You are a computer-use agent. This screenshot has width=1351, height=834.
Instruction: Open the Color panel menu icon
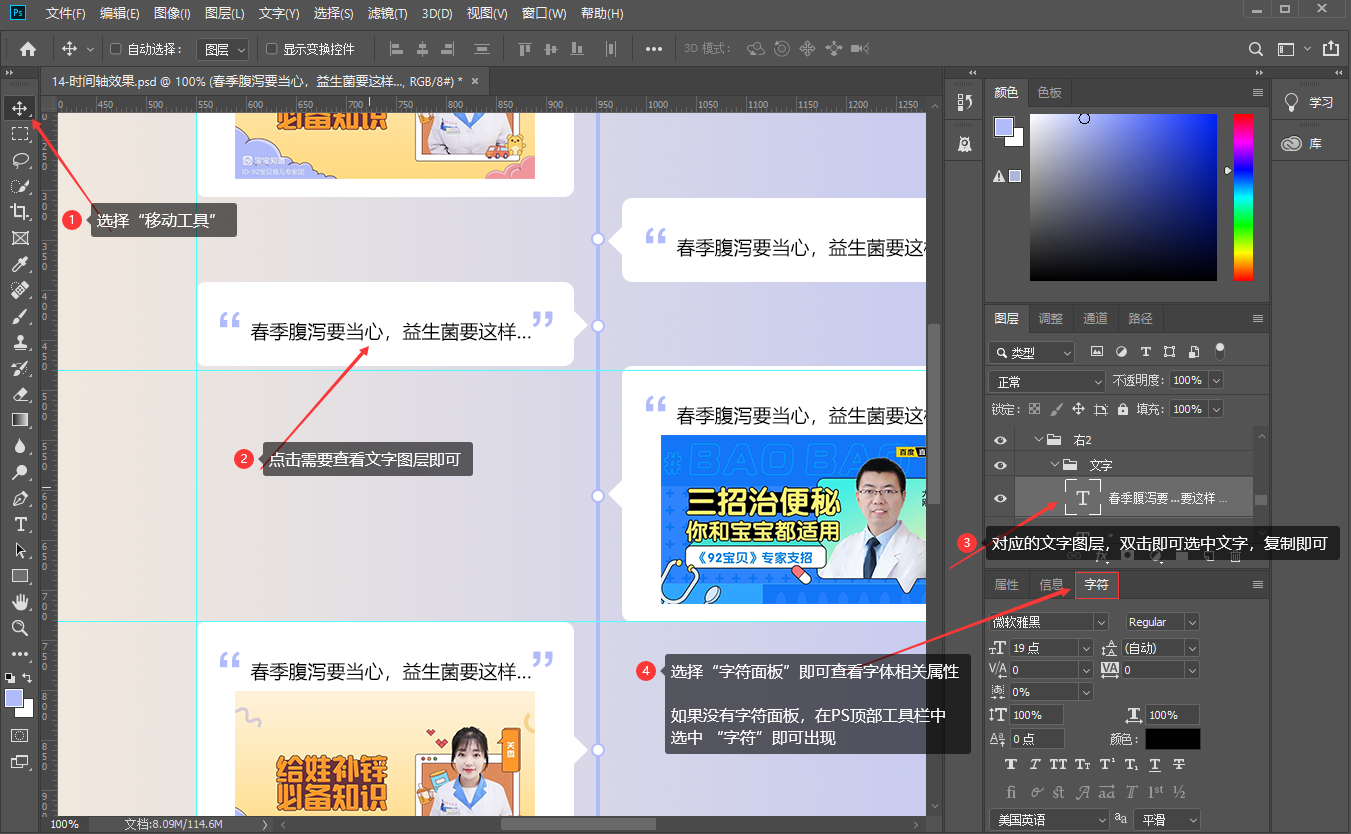[x=1258, y=92]
